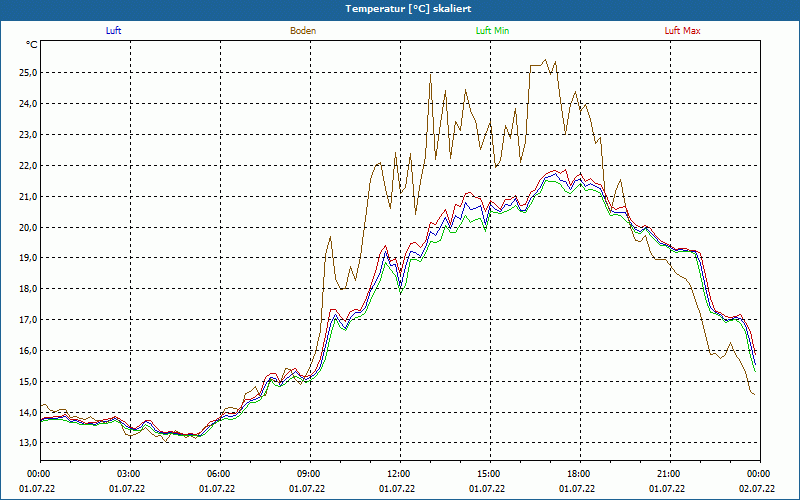Click the 21:00 time label on the x-axis
800x500 pixels.
pos(670,474)
